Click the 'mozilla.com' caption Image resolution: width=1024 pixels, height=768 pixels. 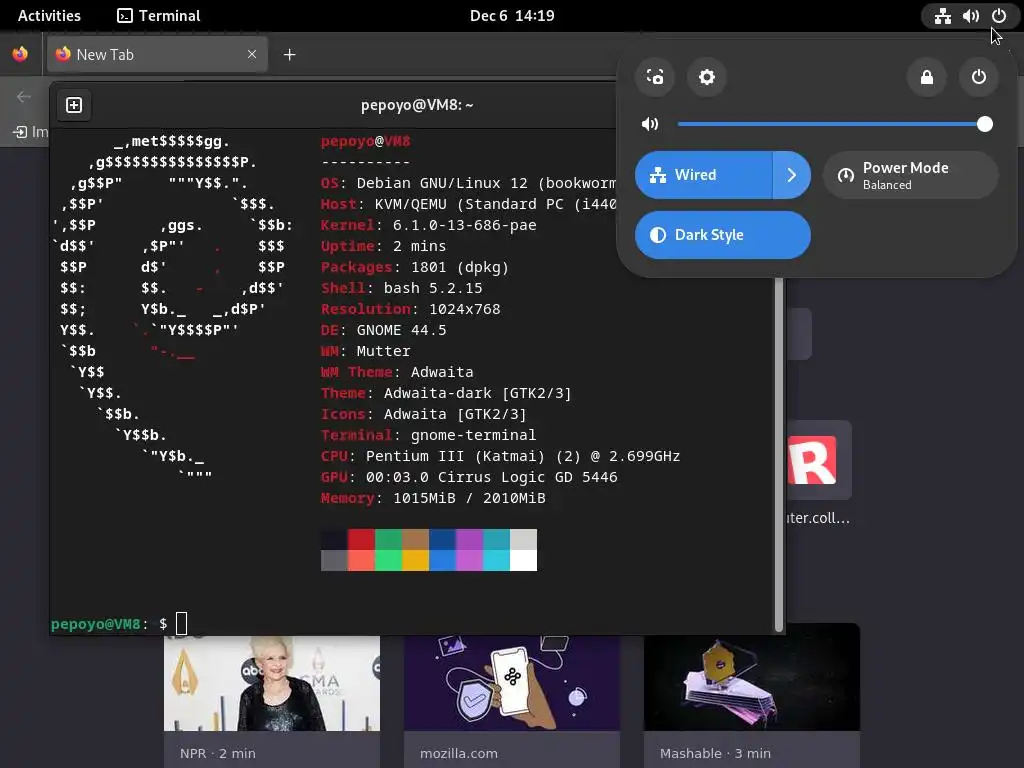[x=458, y=754]
